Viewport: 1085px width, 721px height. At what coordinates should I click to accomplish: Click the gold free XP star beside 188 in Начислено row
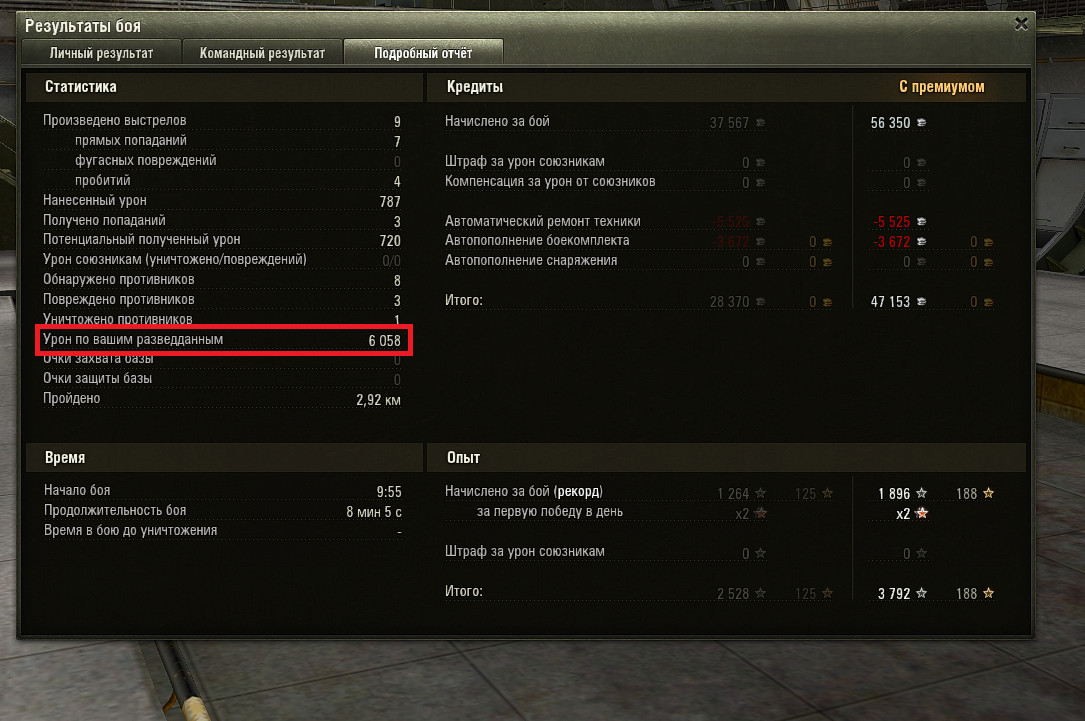988,493
